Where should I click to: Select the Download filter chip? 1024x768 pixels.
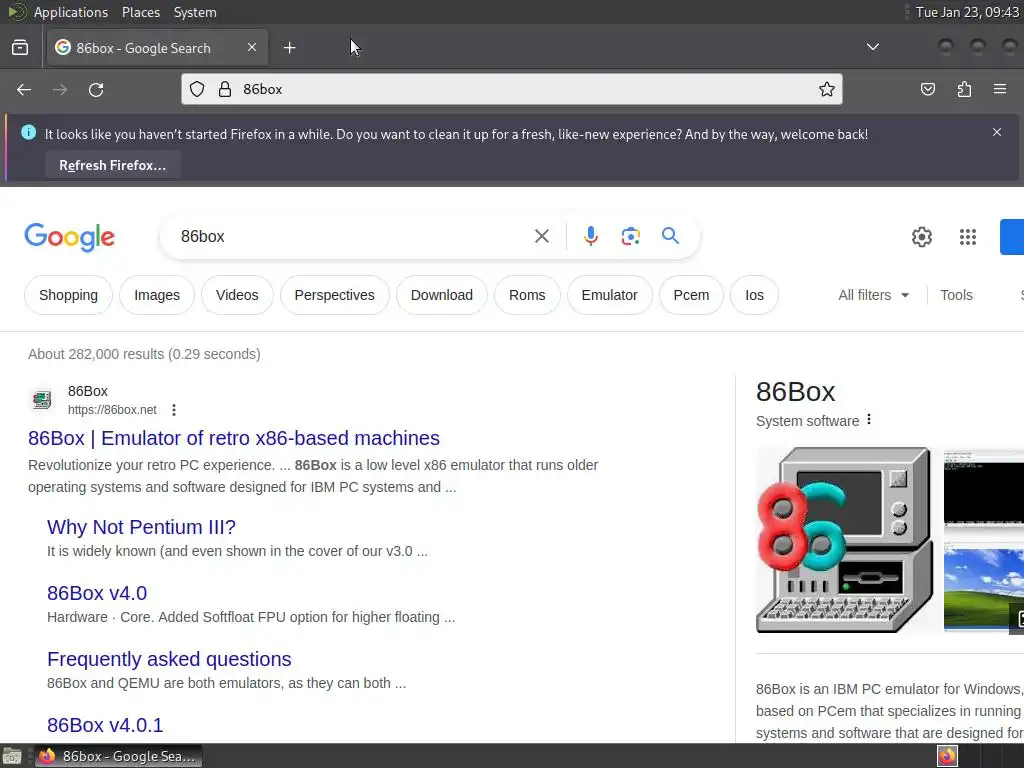[441, 295]
